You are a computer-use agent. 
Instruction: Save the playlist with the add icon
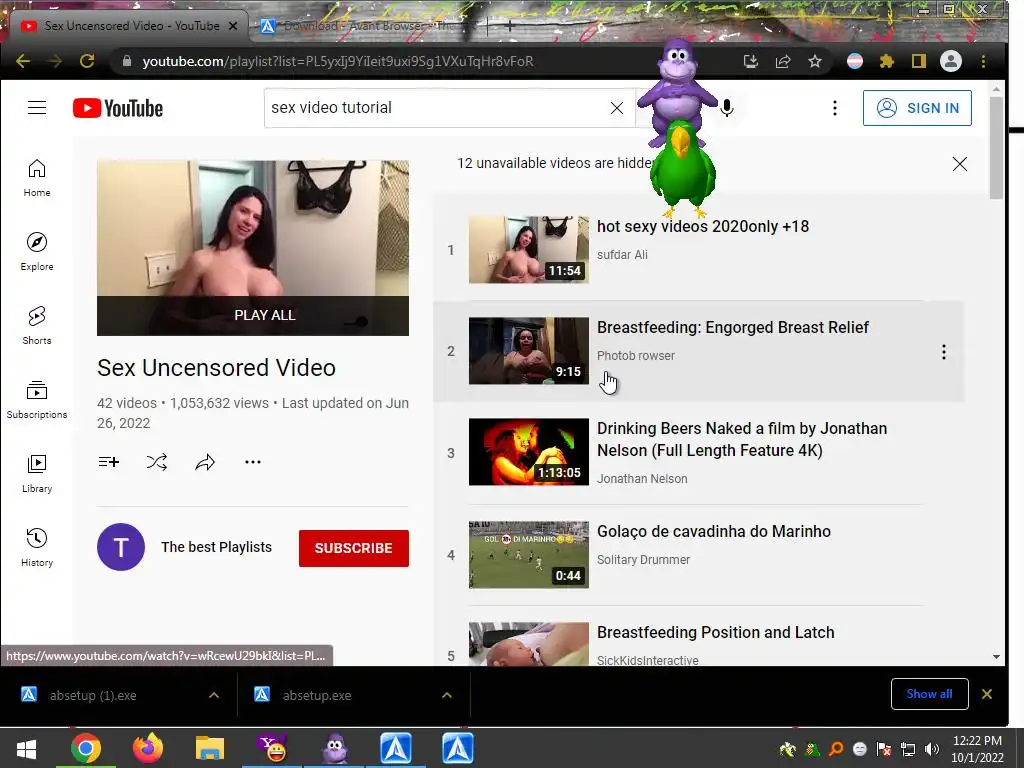tap(108, 462)
